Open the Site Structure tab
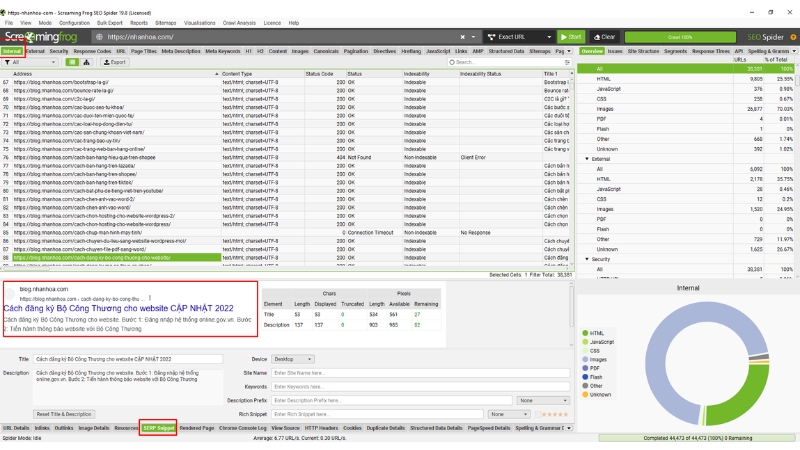This screenshot has width=800, height=450. 643,51
